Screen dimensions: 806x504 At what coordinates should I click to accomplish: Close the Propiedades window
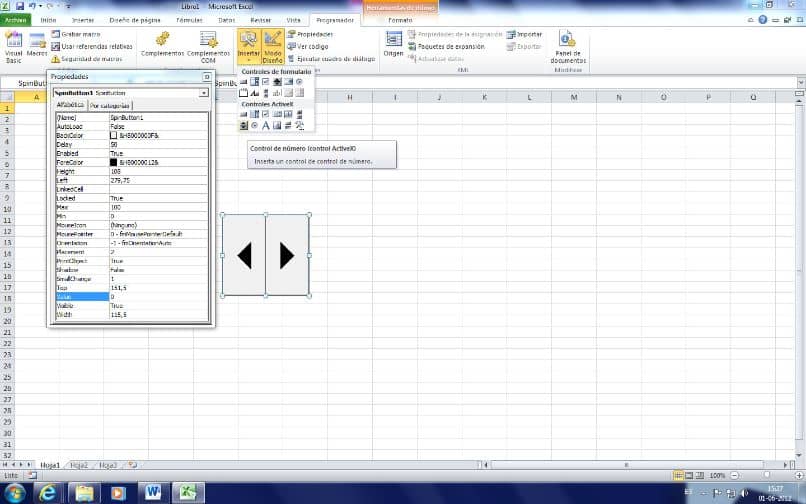(x=207, y=77)
